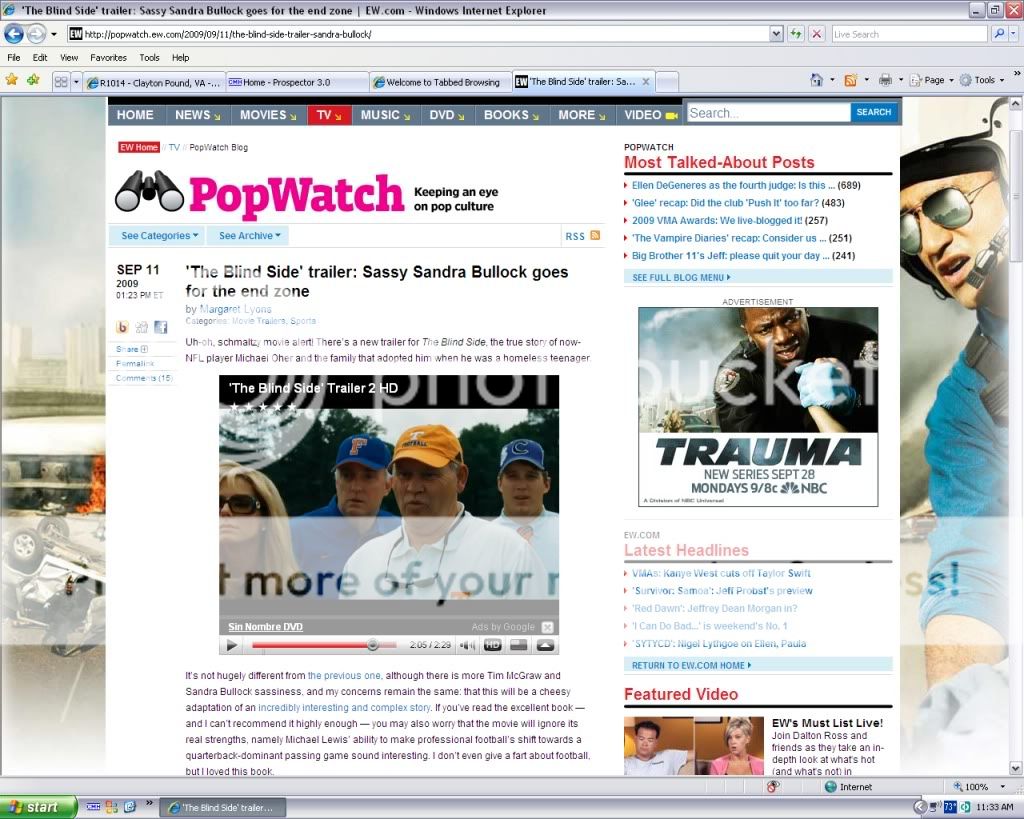Open the Favorites Center star icon
Image resolution: width=1024 pixels, height=819 pixels.
[12, 80]
